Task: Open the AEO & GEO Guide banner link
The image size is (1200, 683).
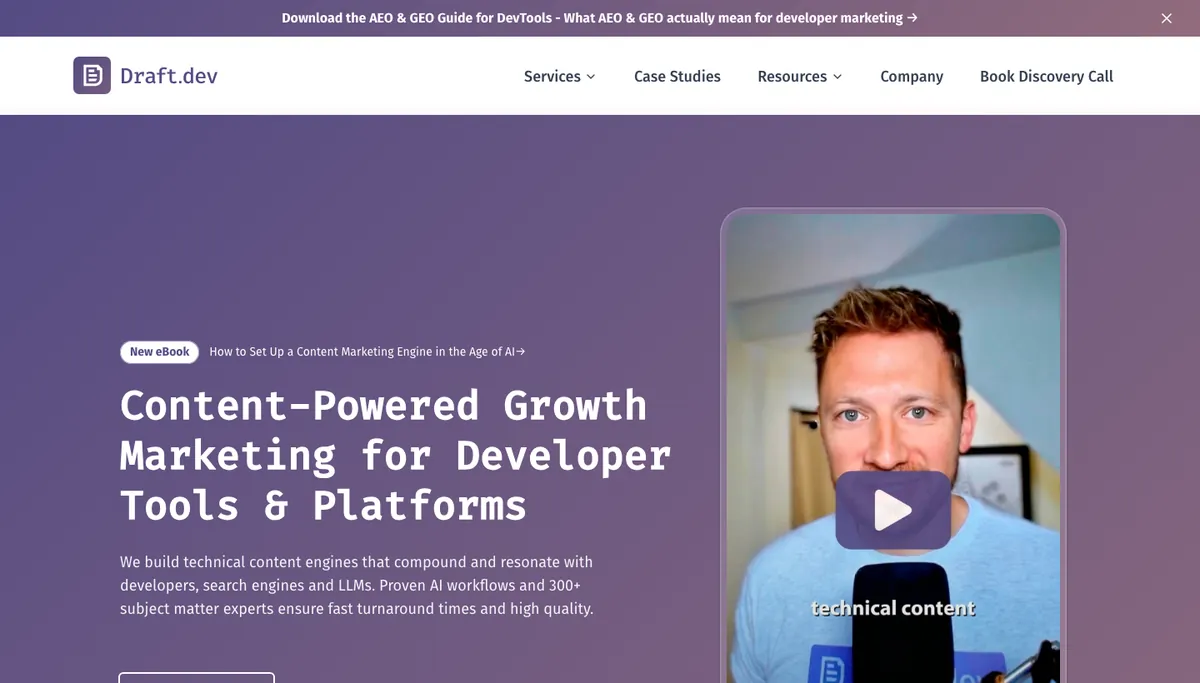Action: click(600, 18)
